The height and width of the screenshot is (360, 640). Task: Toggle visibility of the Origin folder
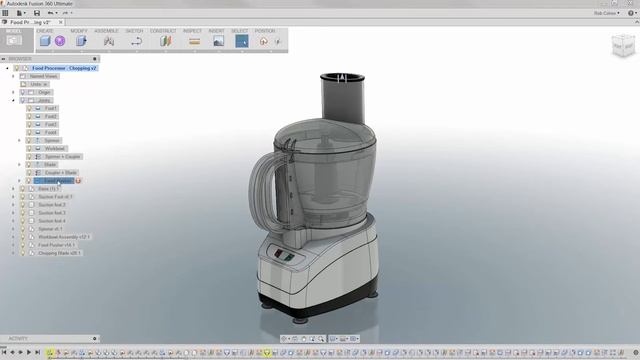(22, 92)
